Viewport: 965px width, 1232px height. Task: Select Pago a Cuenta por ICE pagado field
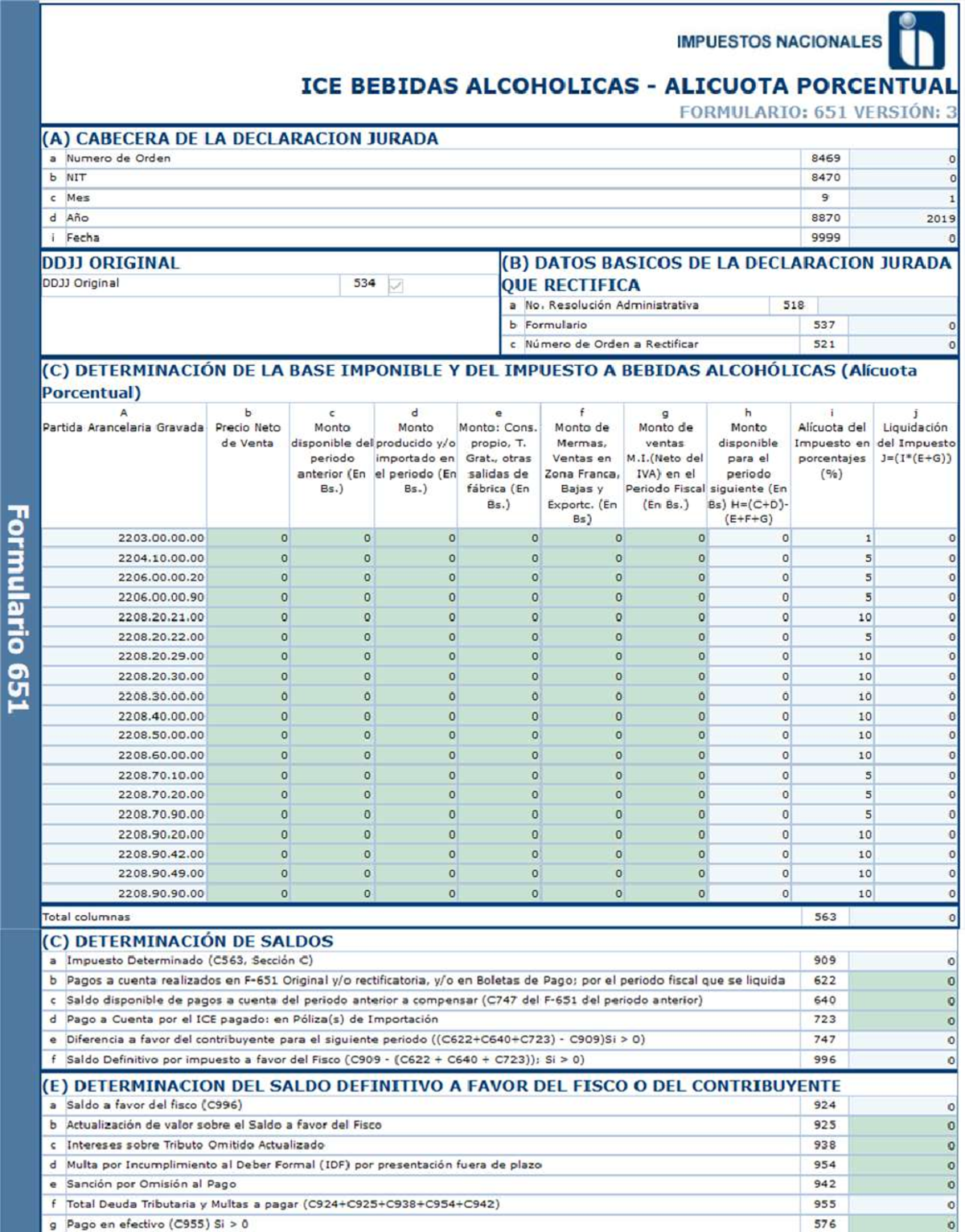(x=902, y=1020)
